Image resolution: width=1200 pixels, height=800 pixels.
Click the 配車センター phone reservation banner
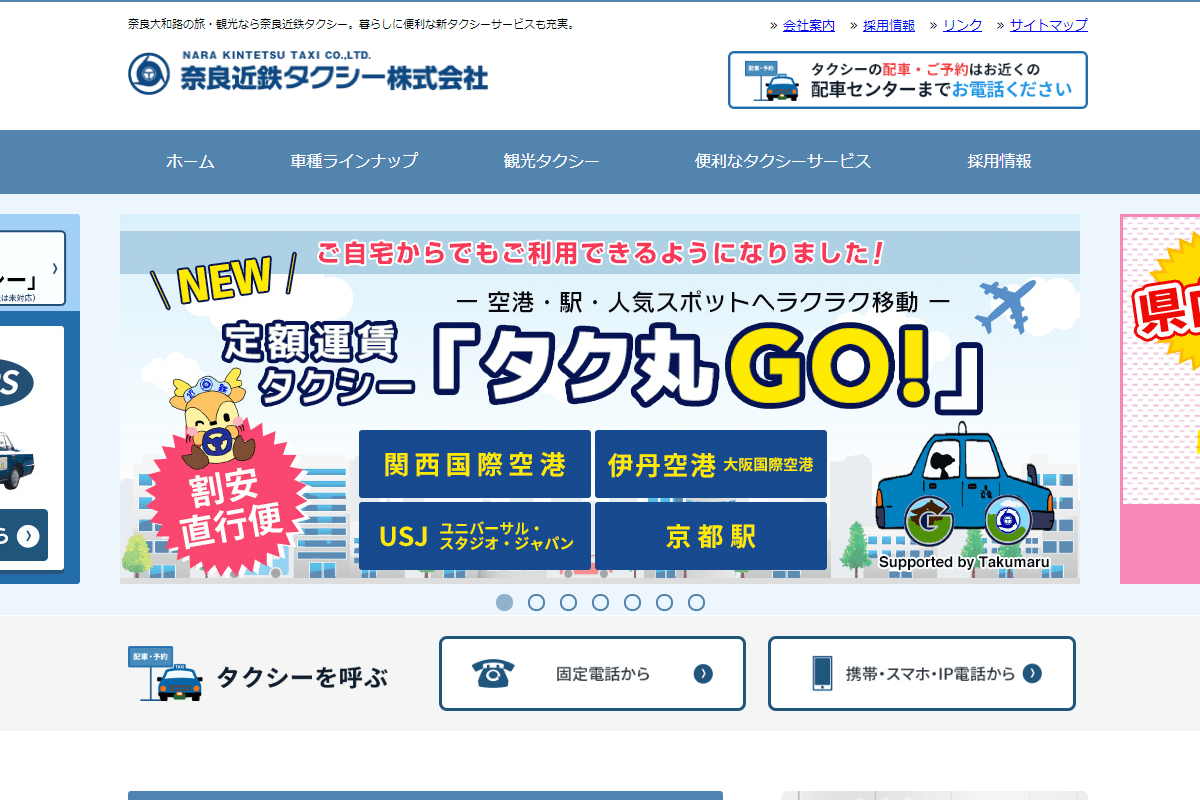point(908,80)
